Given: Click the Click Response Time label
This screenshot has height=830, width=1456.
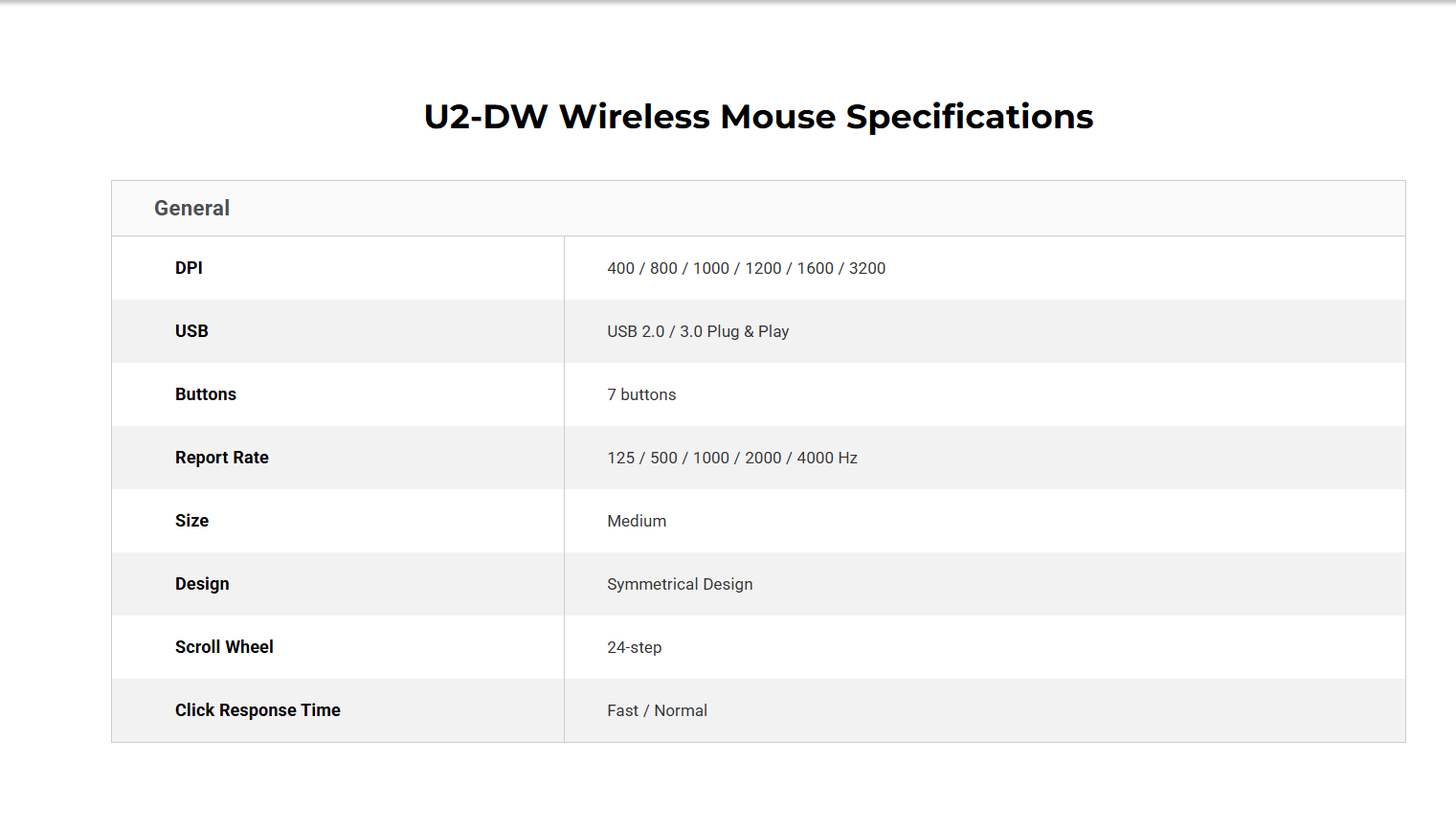Looking at the screenshot, I should [258, 710].
